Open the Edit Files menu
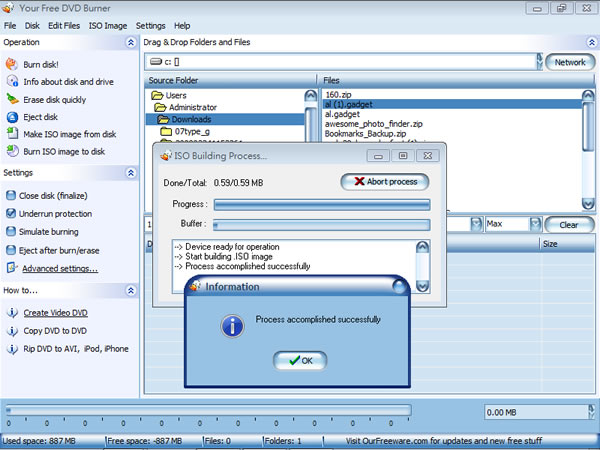Image resolution: width=600 pixels, height=450 pixels. click(65, 25)
